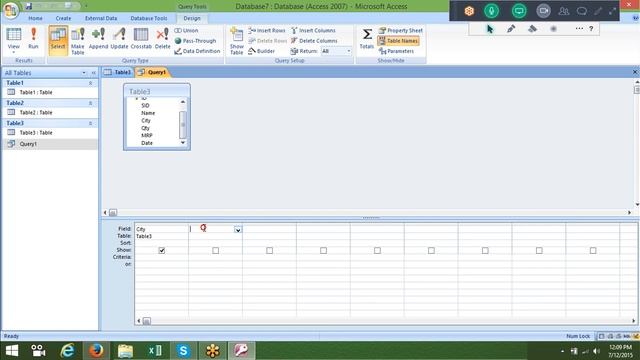640x360 pixels.
Task: Choose Update query type
Action: pos(119,39)
